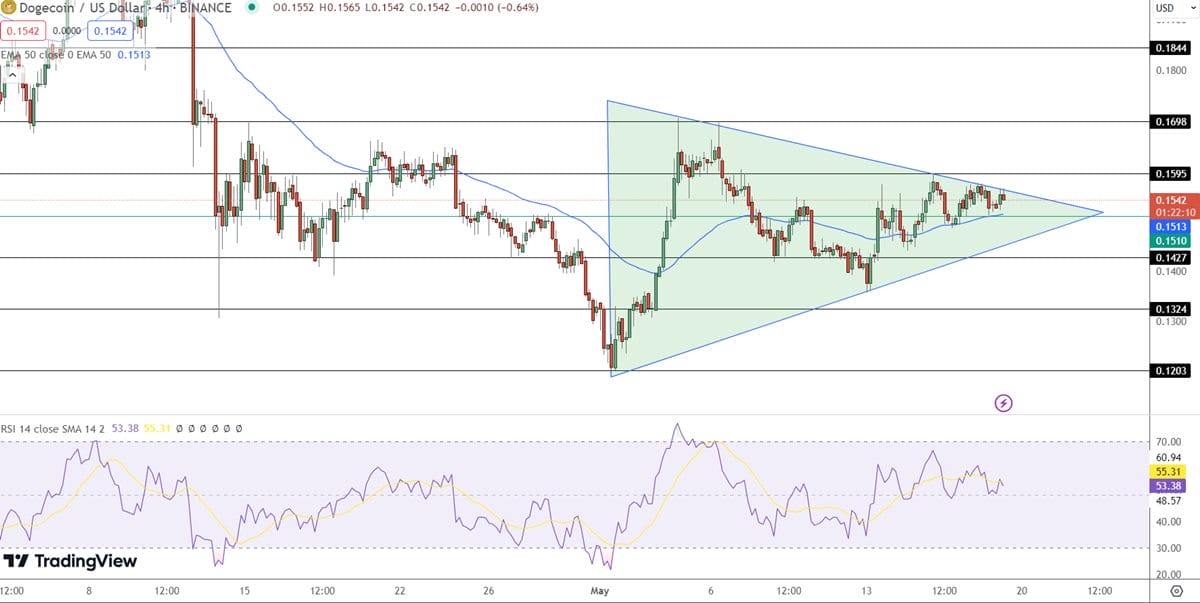Click the 0.1203 price level label

point(1172,370)
